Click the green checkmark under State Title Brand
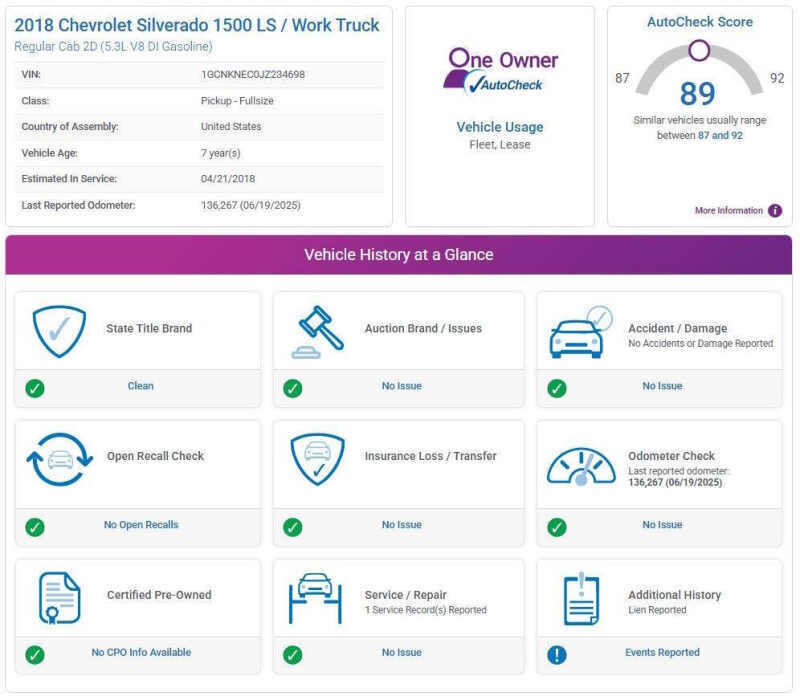 (x=35, y=388)
